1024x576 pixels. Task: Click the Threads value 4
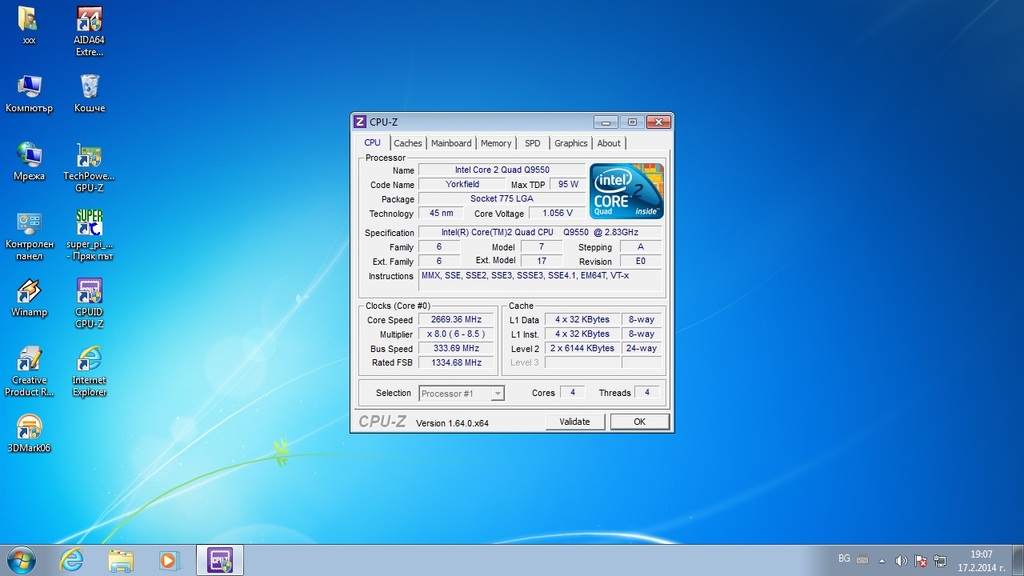click(x=647, y=392)
